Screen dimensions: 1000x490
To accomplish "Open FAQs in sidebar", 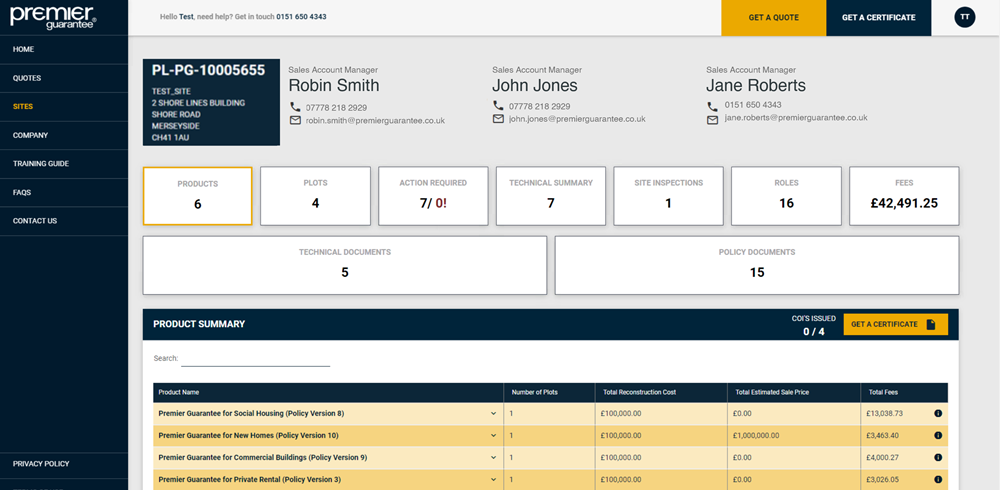I will [64, 192].
